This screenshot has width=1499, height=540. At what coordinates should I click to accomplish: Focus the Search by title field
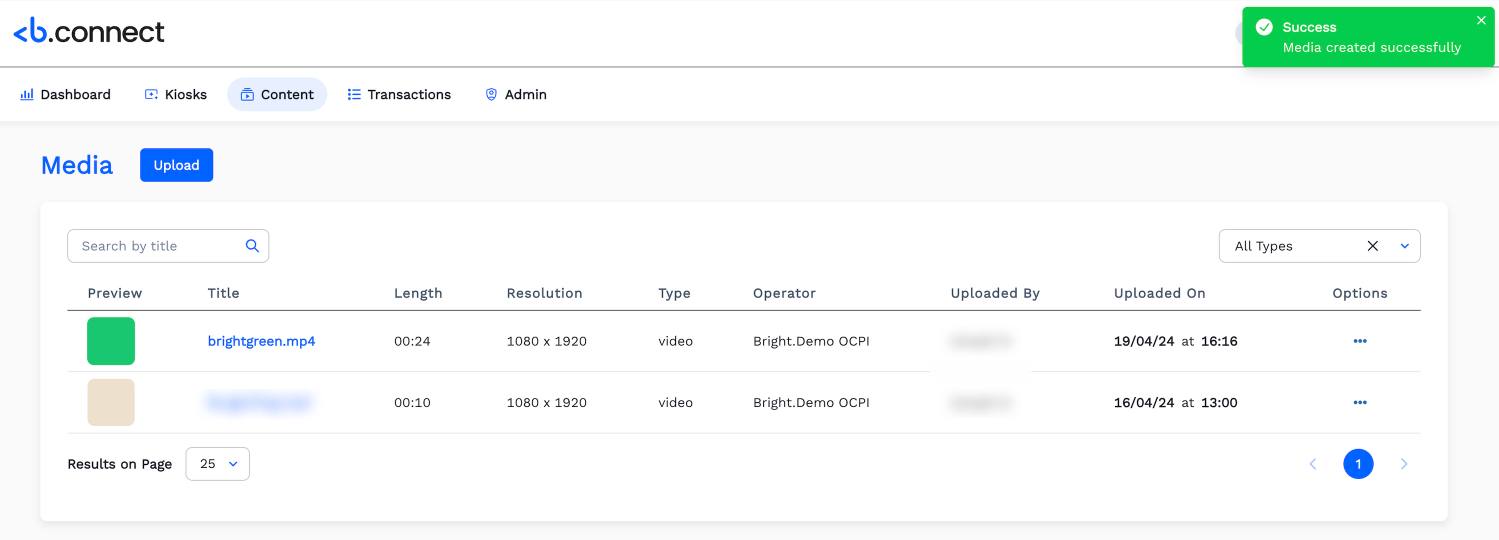click(155, 246)
